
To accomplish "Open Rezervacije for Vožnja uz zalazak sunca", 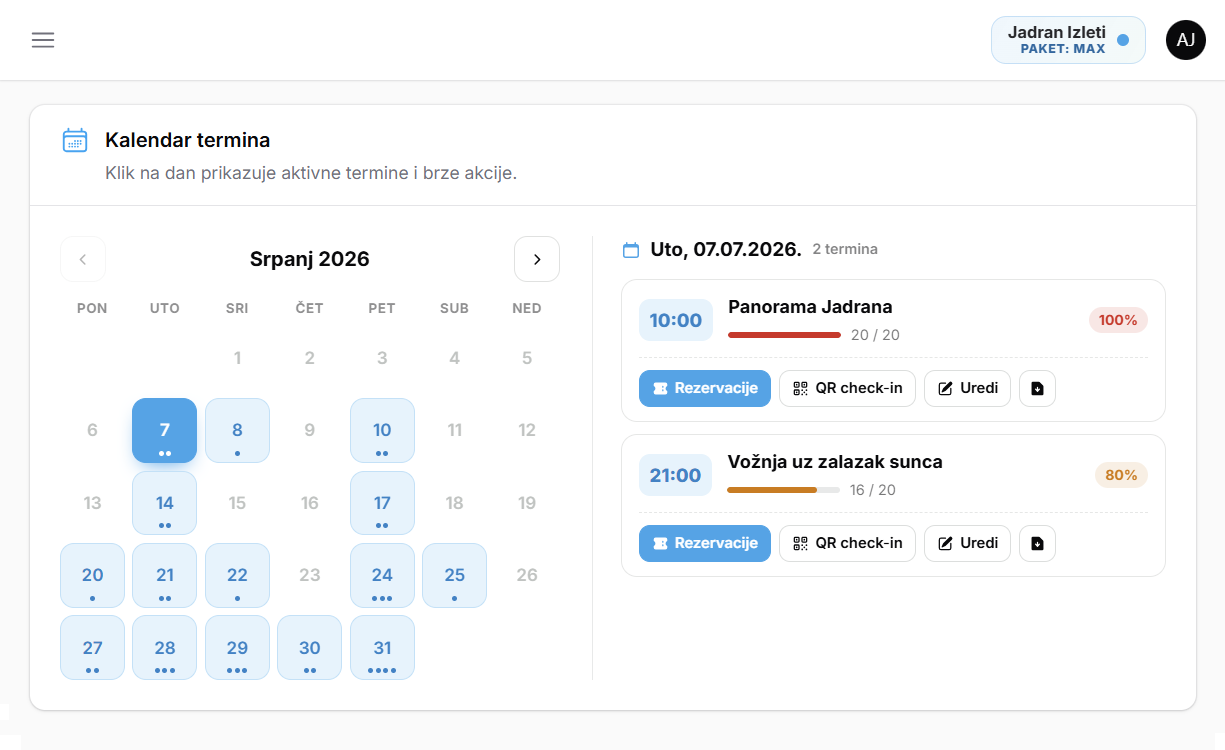I will pos(705,543).
